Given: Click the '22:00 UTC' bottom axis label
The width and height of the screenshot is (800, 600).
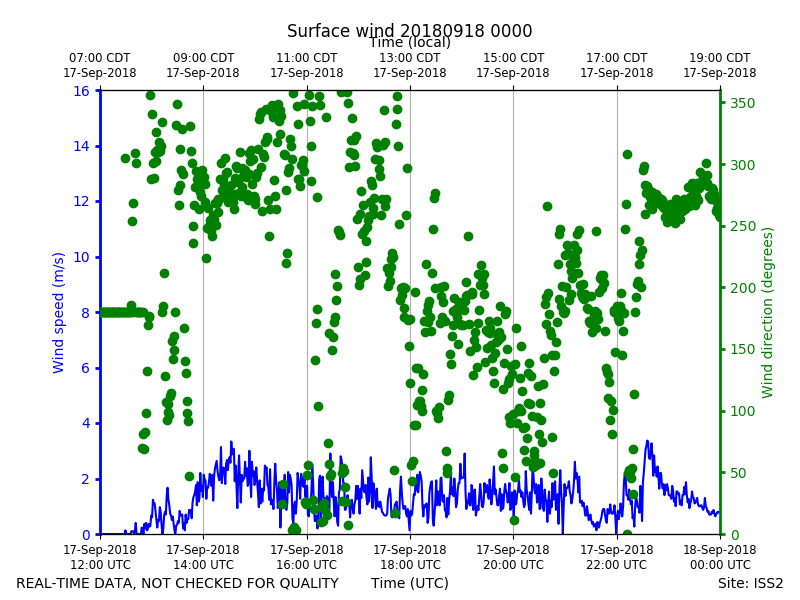Looking at the screenshot, I should point(616,565).
